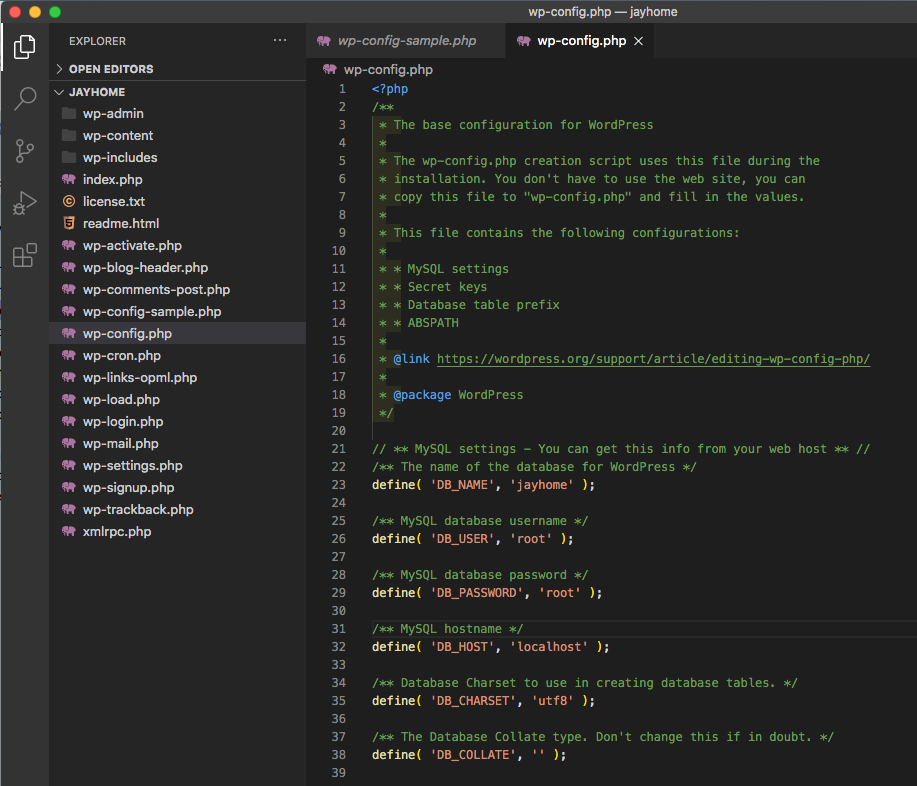Collapse the JAYHOME folder section
Viewport: 917px width, 786px height.
pos(177,92)
